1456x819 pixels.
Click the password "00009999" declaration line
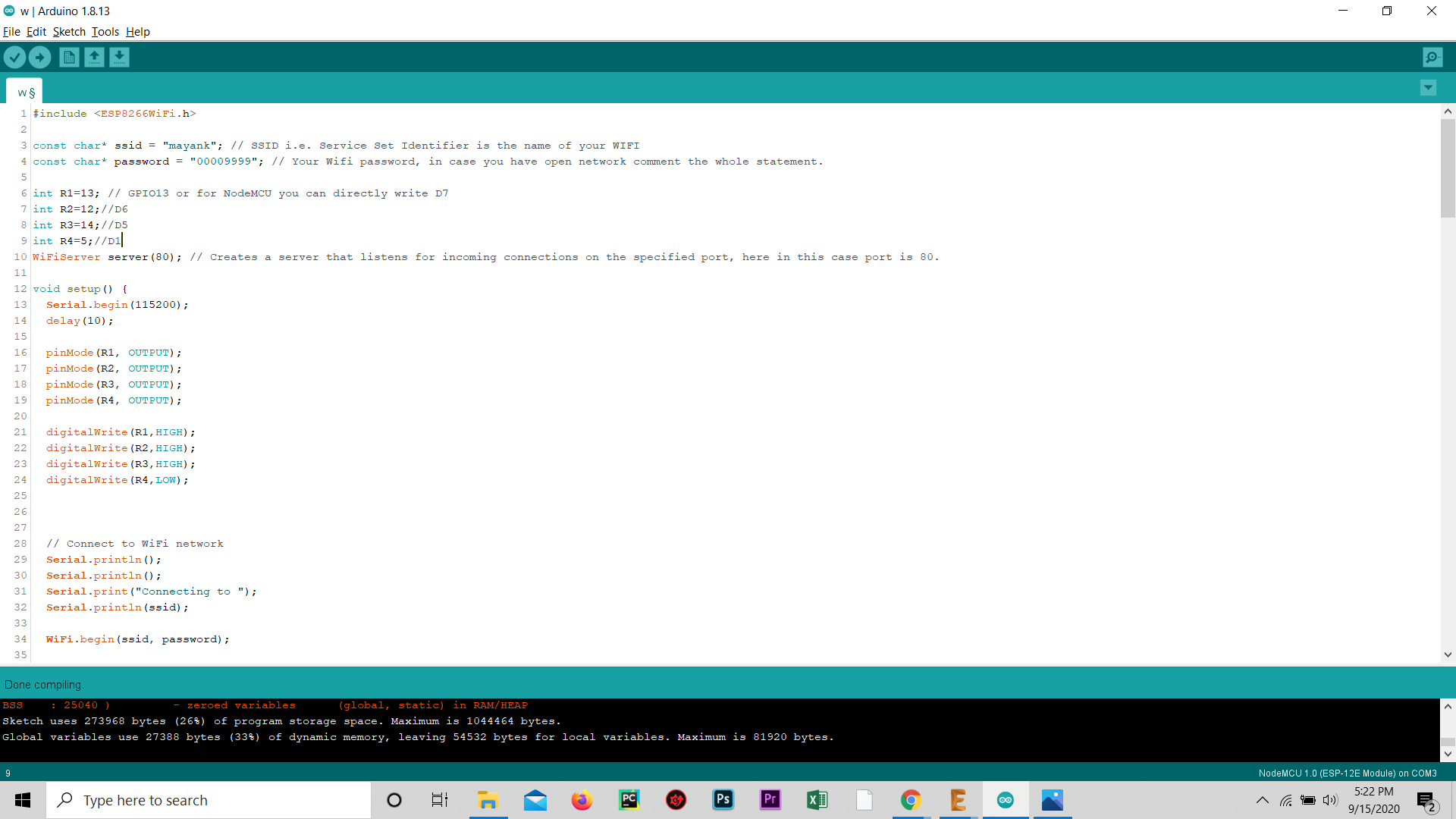click(x=428, y=162)
